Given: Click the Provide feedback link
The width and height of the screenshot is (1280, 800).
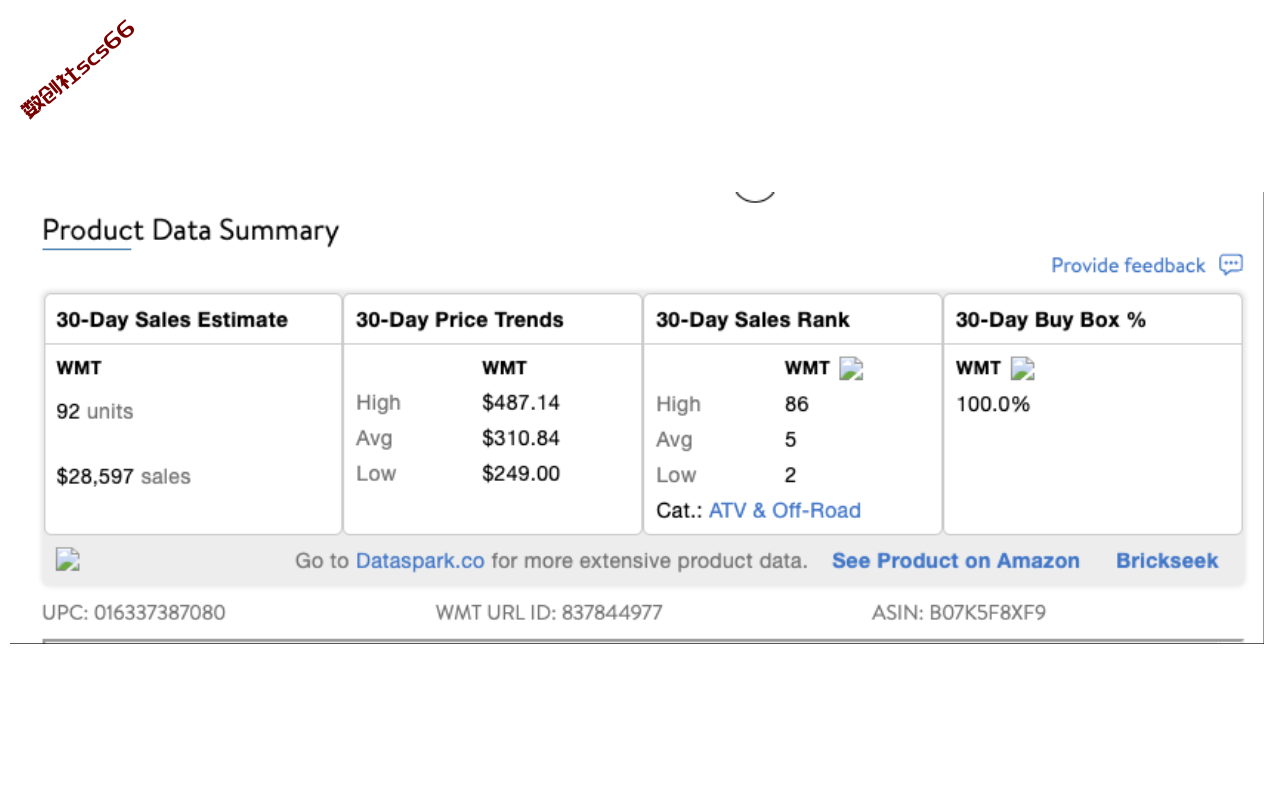Looking at the screenshot, I should 1128,265.
